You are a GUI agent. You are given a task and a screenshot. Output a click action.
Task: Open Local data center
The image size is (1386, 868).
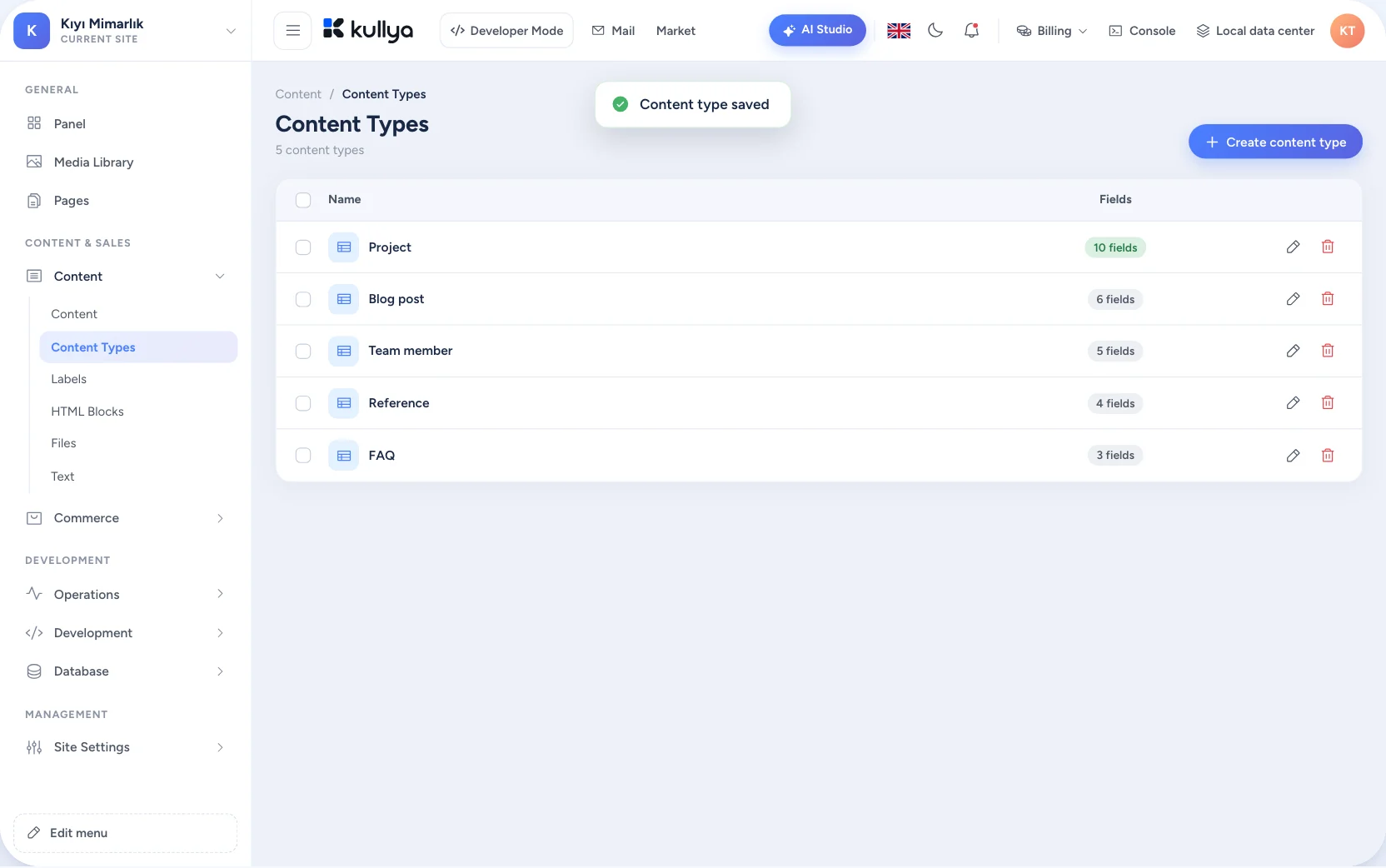1255,31
